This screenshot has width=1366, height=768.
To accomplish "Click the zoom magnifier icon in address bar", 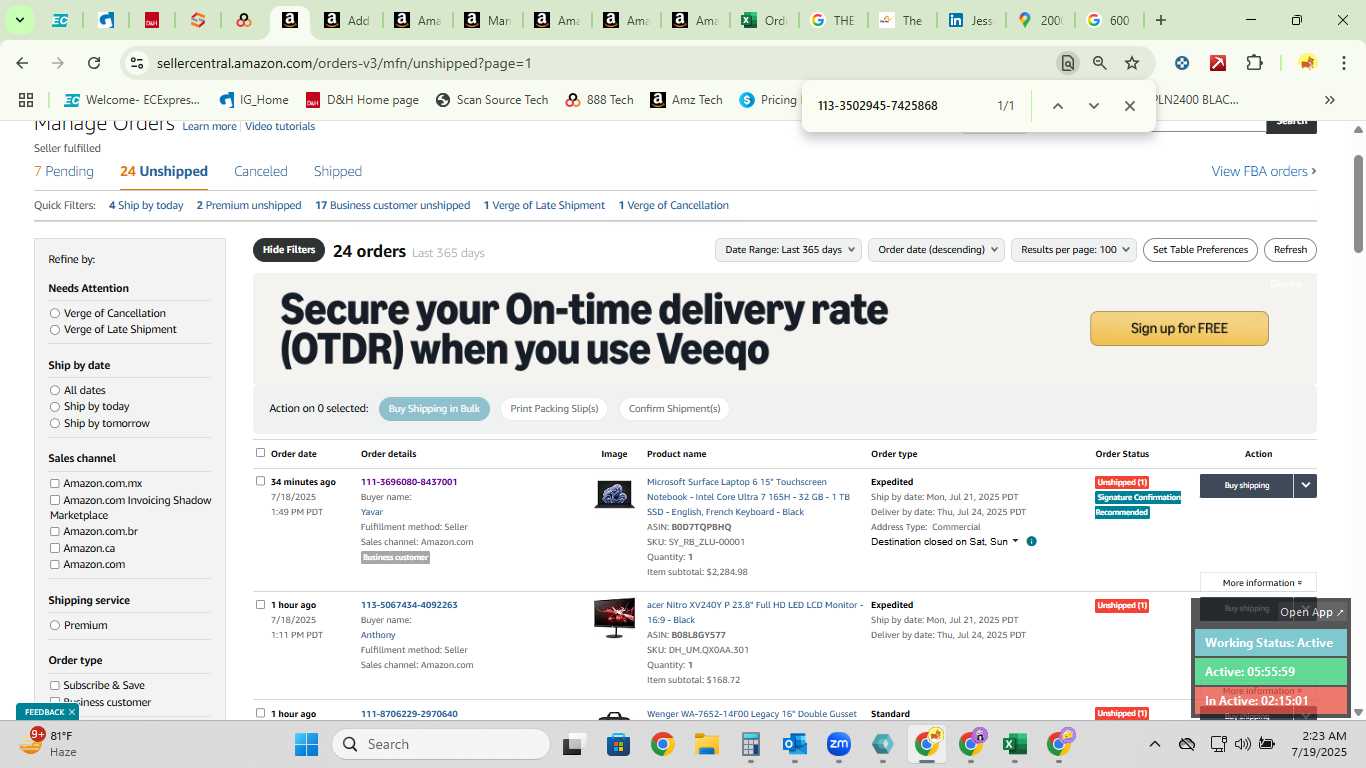I will coord(1100,63).
